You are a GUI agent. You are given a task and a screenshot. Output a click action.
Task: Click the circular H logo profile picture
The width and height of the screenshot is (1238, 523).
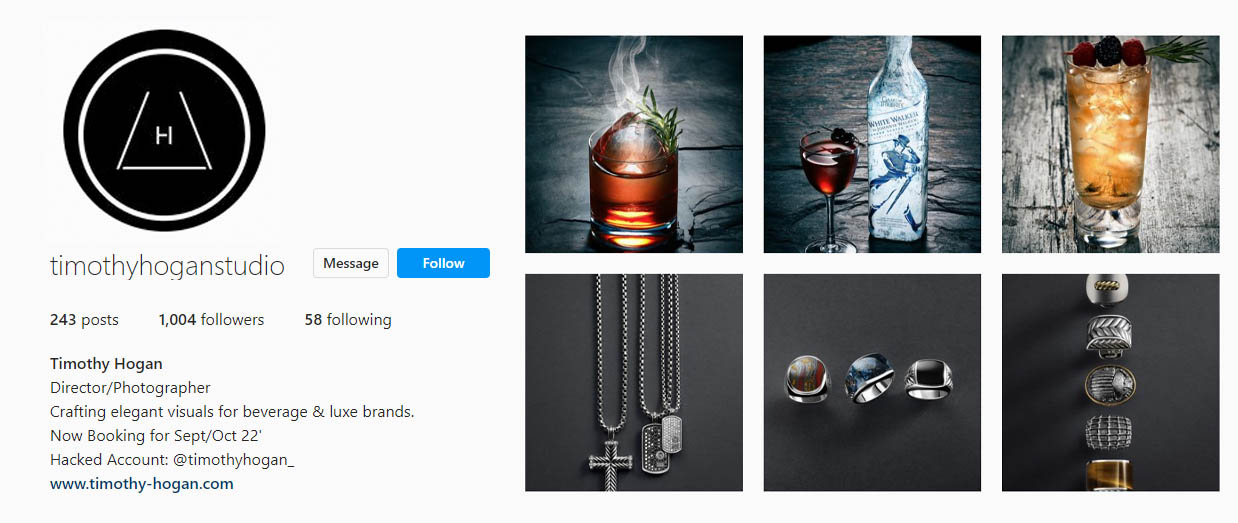point(164,131)
